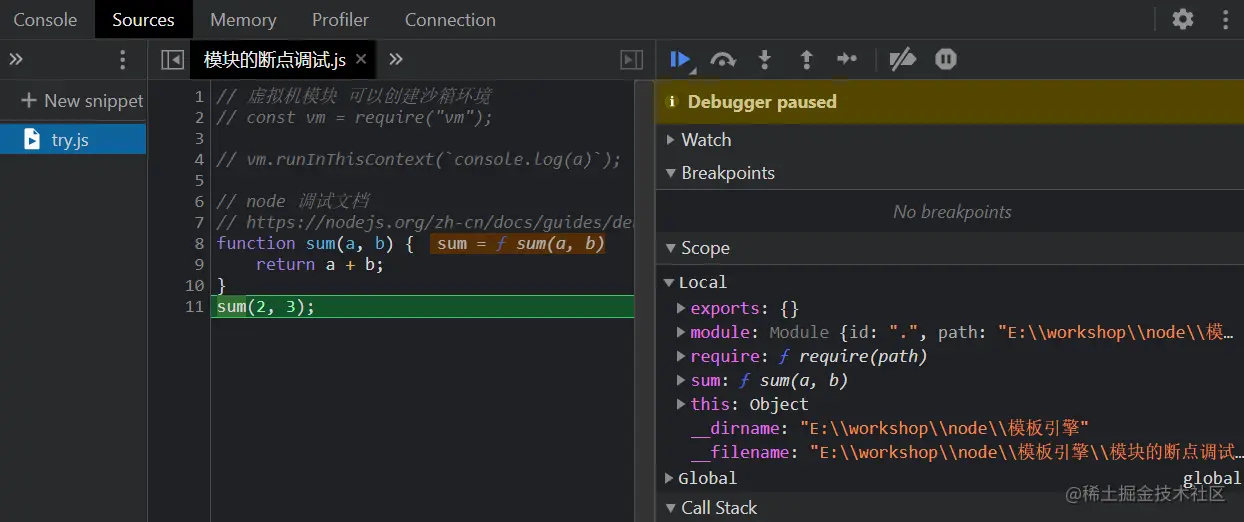
Task: Switch to the Memory tab
Action: [243, 19]
